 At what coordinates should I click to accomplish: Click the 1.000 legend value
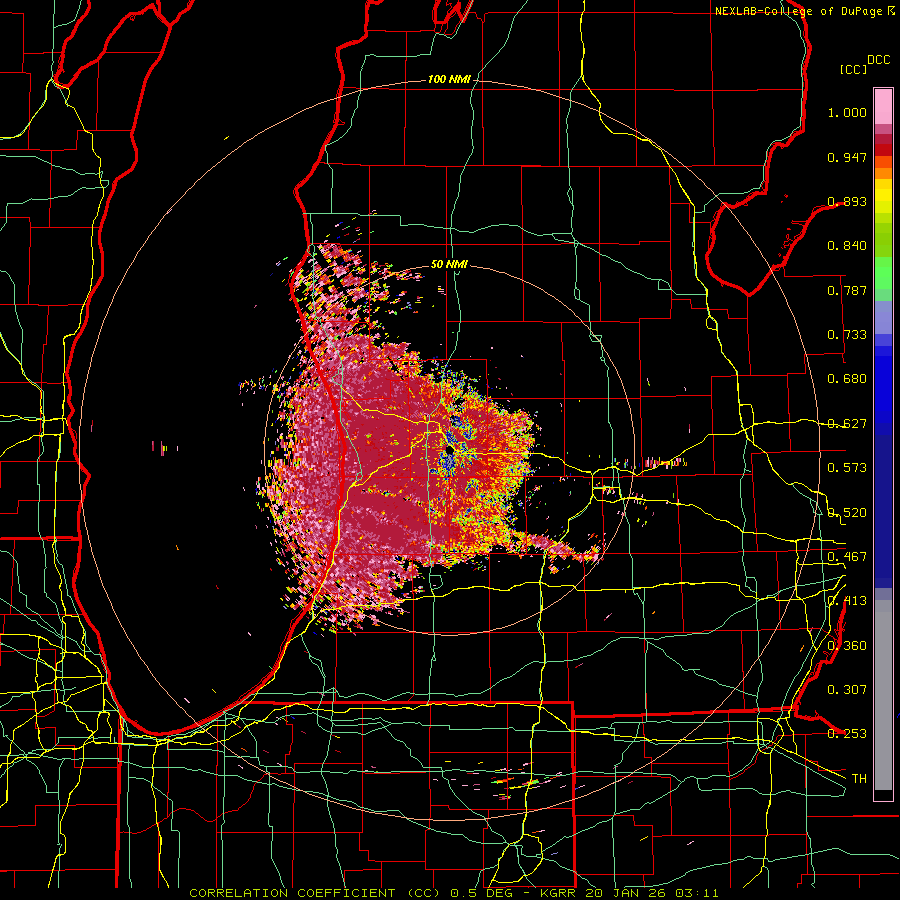click(x=847, y=112)
